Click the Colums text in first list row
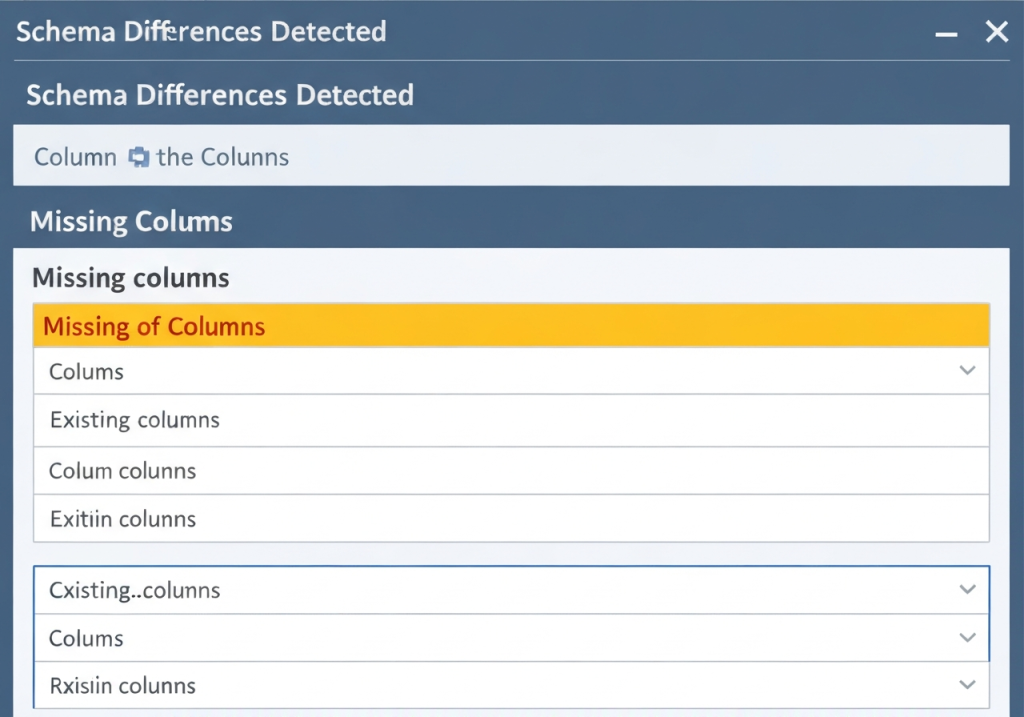1024x717 pixels. click(87, 372)
